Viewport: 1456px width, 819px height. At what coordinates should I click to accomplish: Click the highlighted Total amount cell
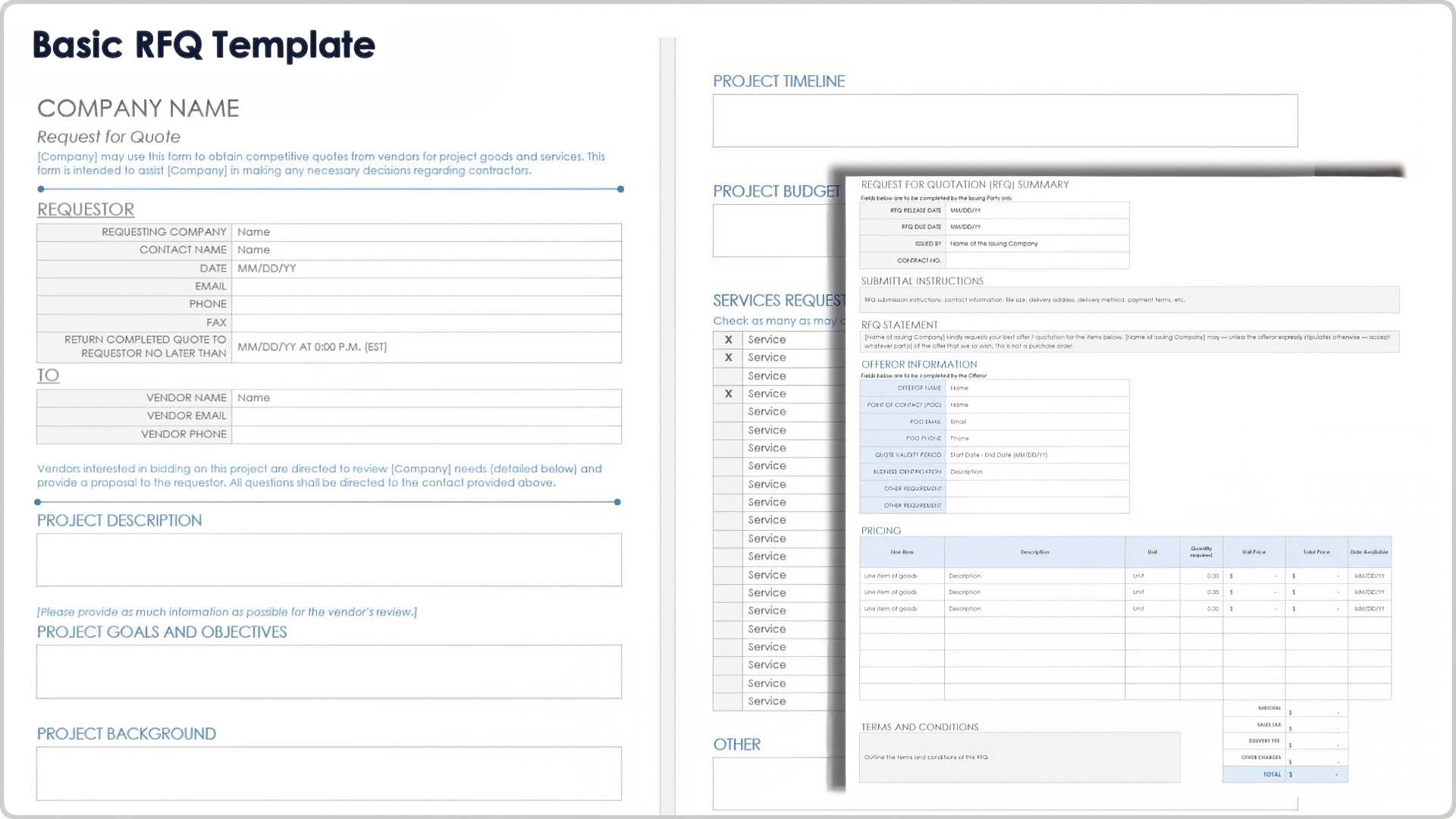point(1316,775)
